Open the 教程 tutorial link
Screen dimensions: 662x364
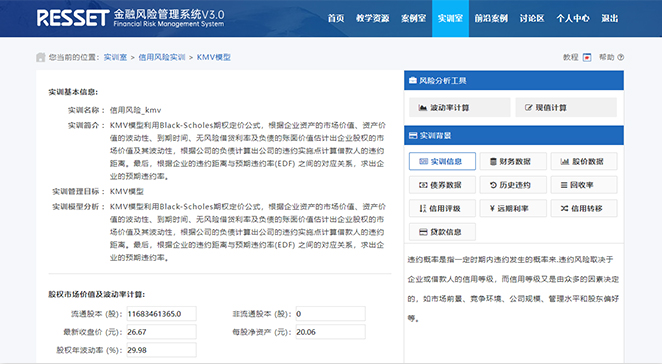click(x=570, y=57)
